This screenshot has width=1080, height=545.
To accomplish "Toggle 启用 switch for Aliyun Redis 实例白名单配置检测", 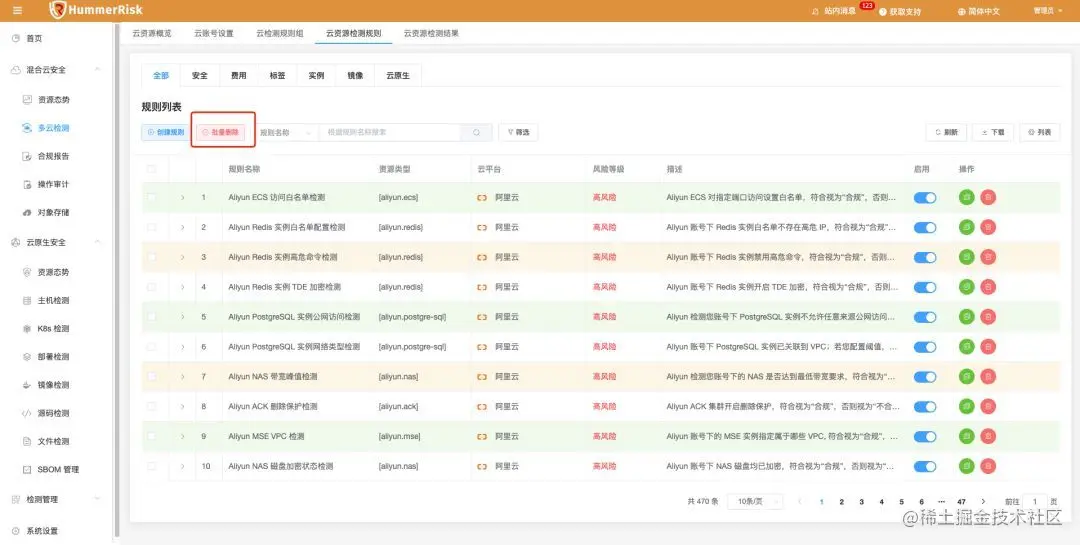I will pos(925,227).
